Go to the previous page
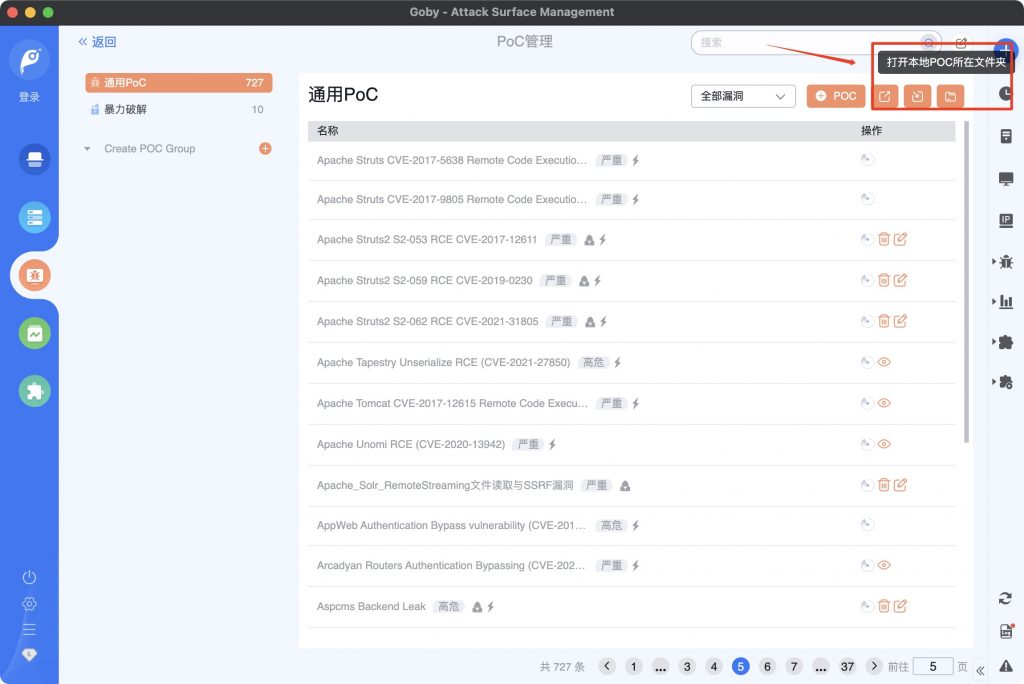This screenshot has width=1024, height=684. 607,666
